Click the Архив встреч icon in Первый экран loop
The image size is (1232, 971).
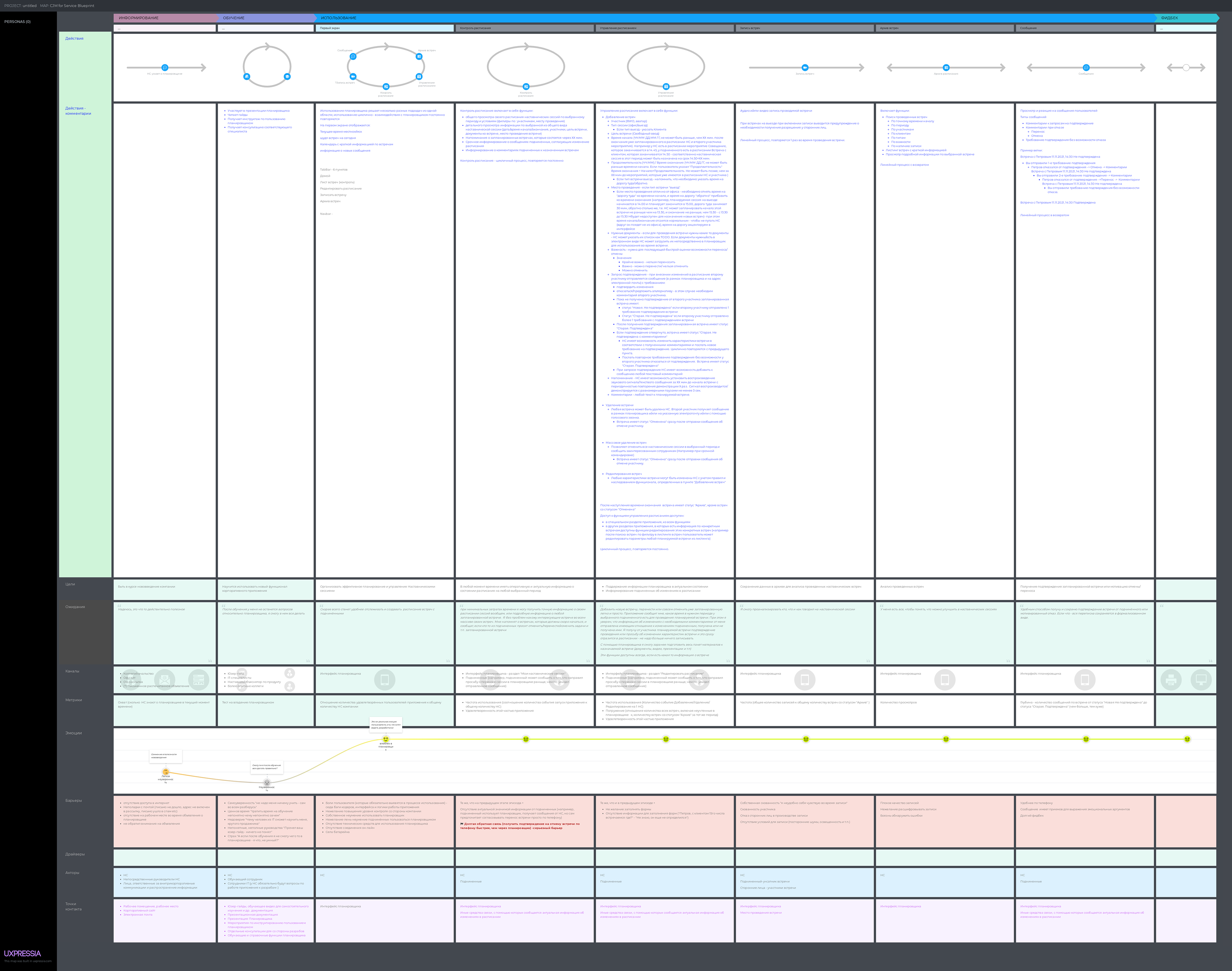click(x=419, y=56)
